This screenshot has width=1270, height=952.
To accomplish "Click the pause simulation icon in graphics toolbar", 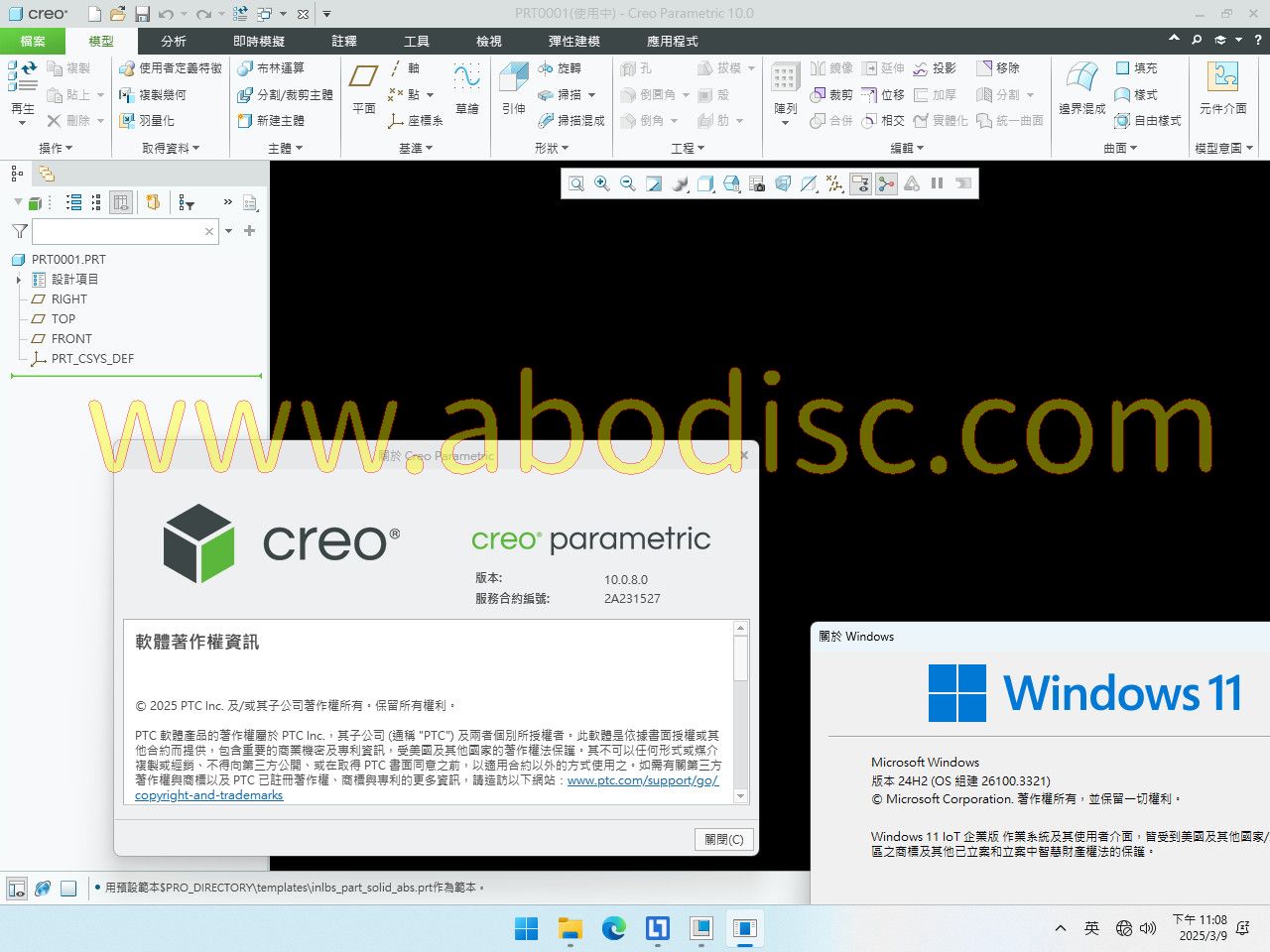I will tap(937, 183).
